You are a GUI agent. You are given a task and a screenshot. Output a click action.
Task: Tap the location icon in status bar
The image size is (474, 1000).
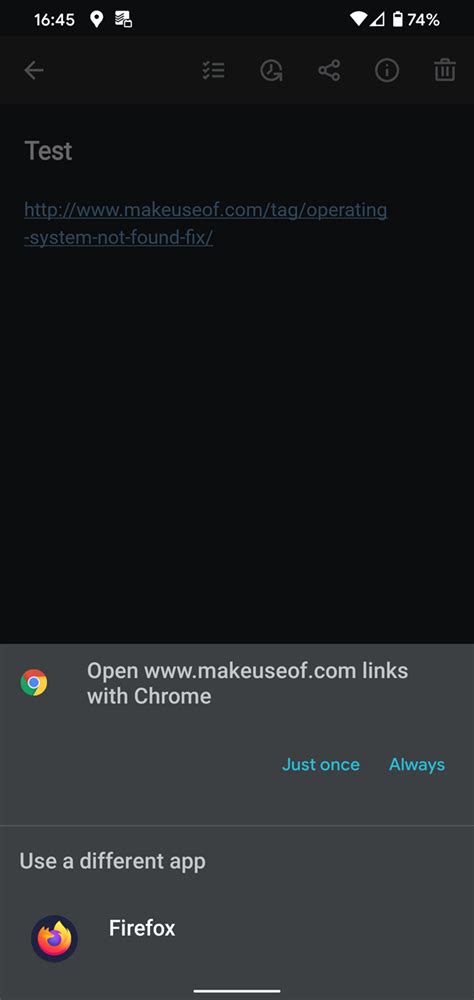tap(96, 19)
